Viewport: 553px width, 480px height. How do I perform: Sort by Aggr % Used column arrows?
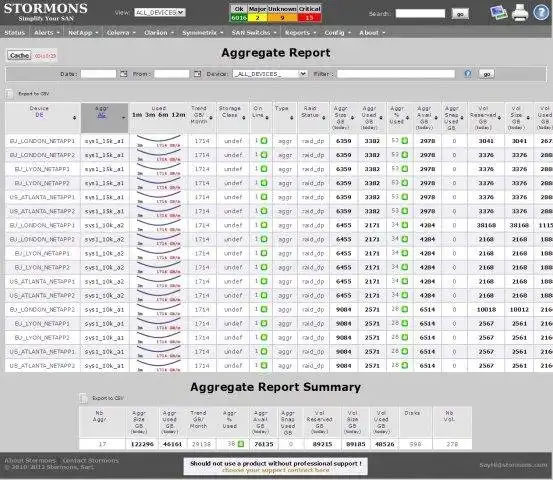tap(407, 118)
